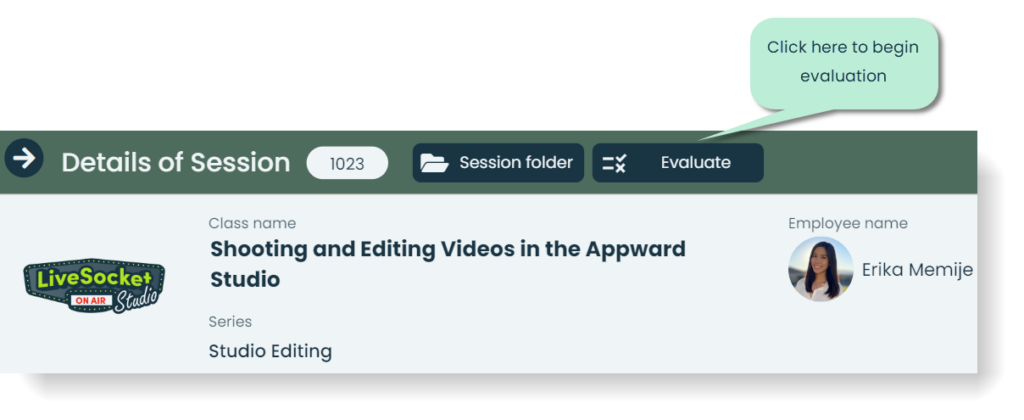Open the Session folder
This screenshot has width=1024, height=420.
(498, 163)
